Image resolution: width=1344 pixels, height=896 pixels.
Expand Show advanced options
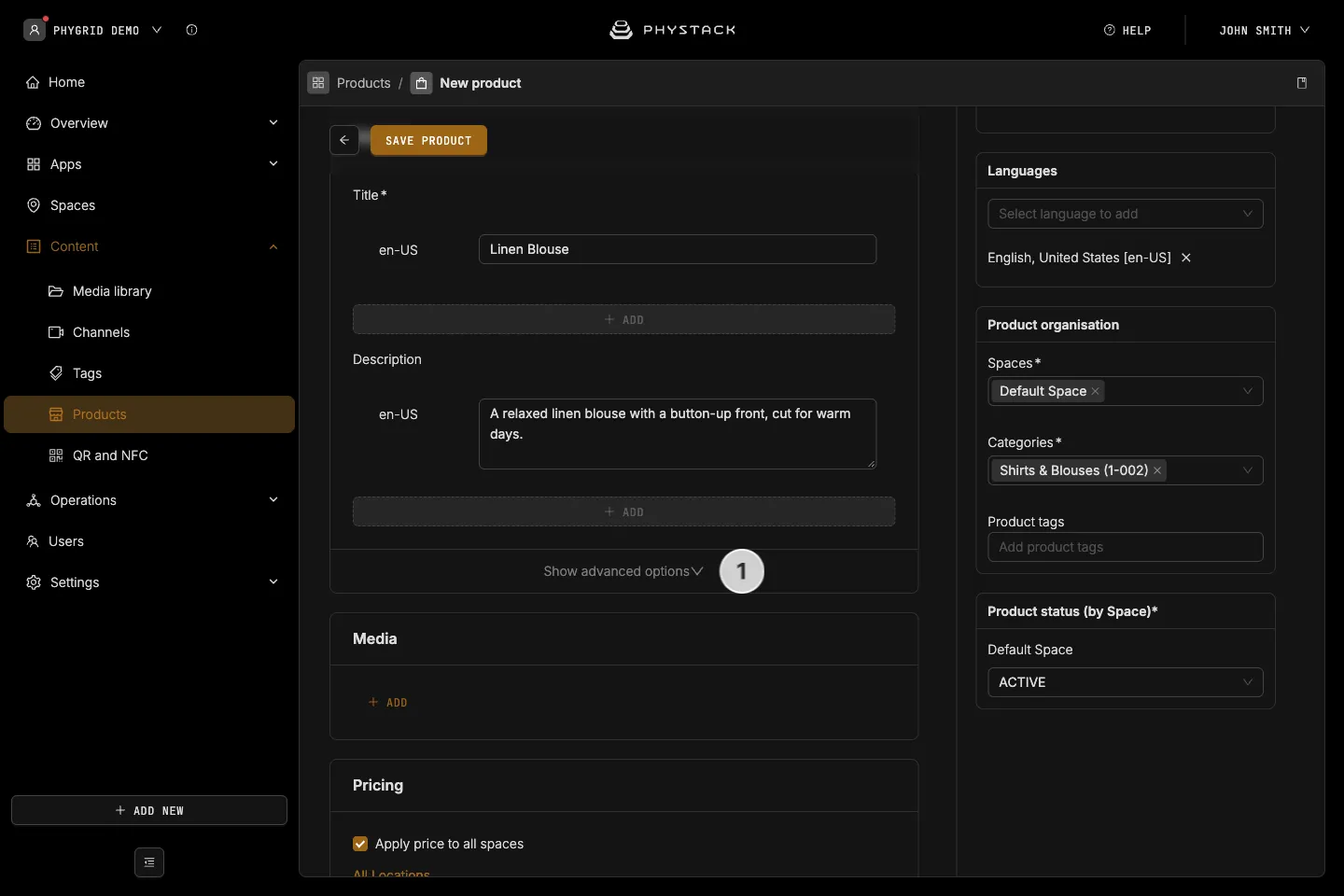[623, 571]
